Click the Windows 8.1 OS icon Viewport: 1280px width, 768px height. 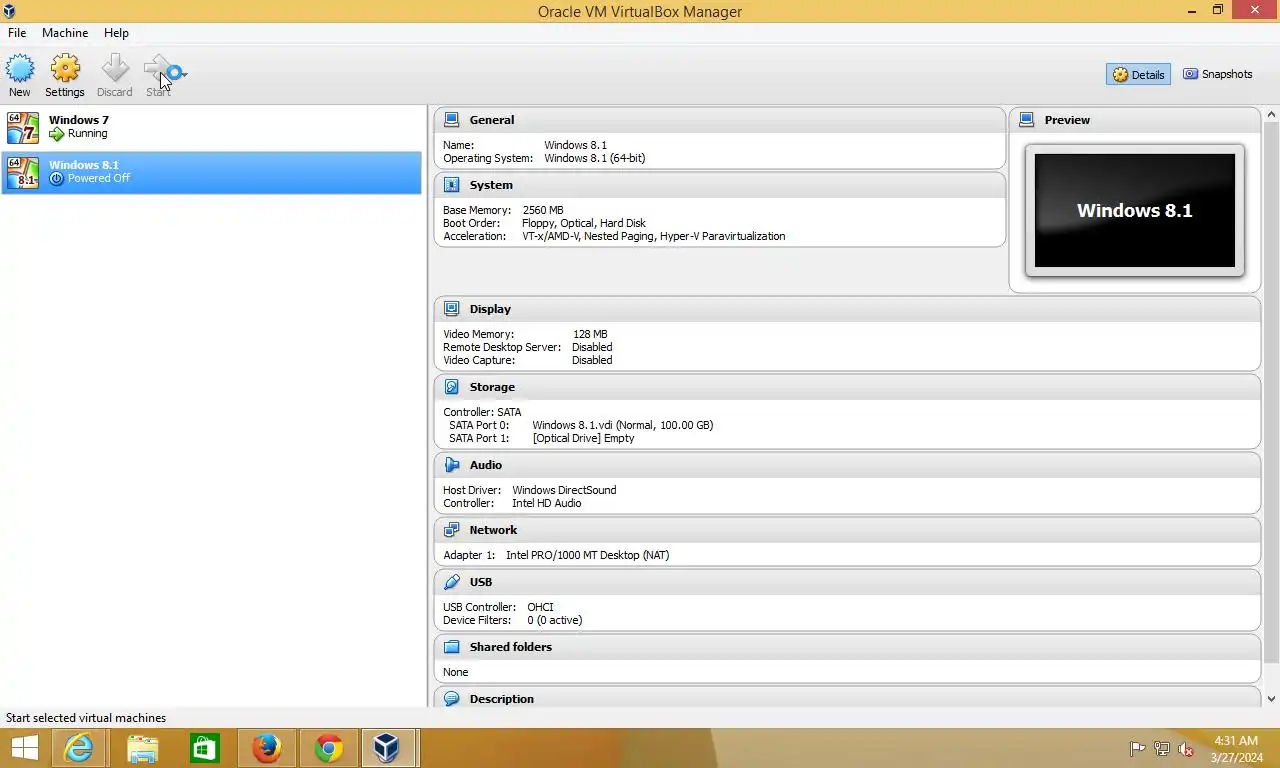pos(22,172)
